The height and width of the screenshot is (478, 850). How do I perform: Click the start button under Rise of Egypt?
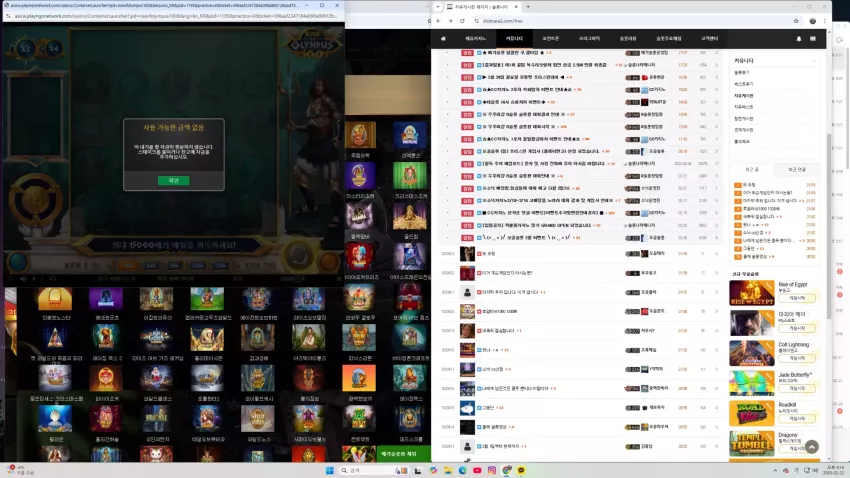(797, 298)
